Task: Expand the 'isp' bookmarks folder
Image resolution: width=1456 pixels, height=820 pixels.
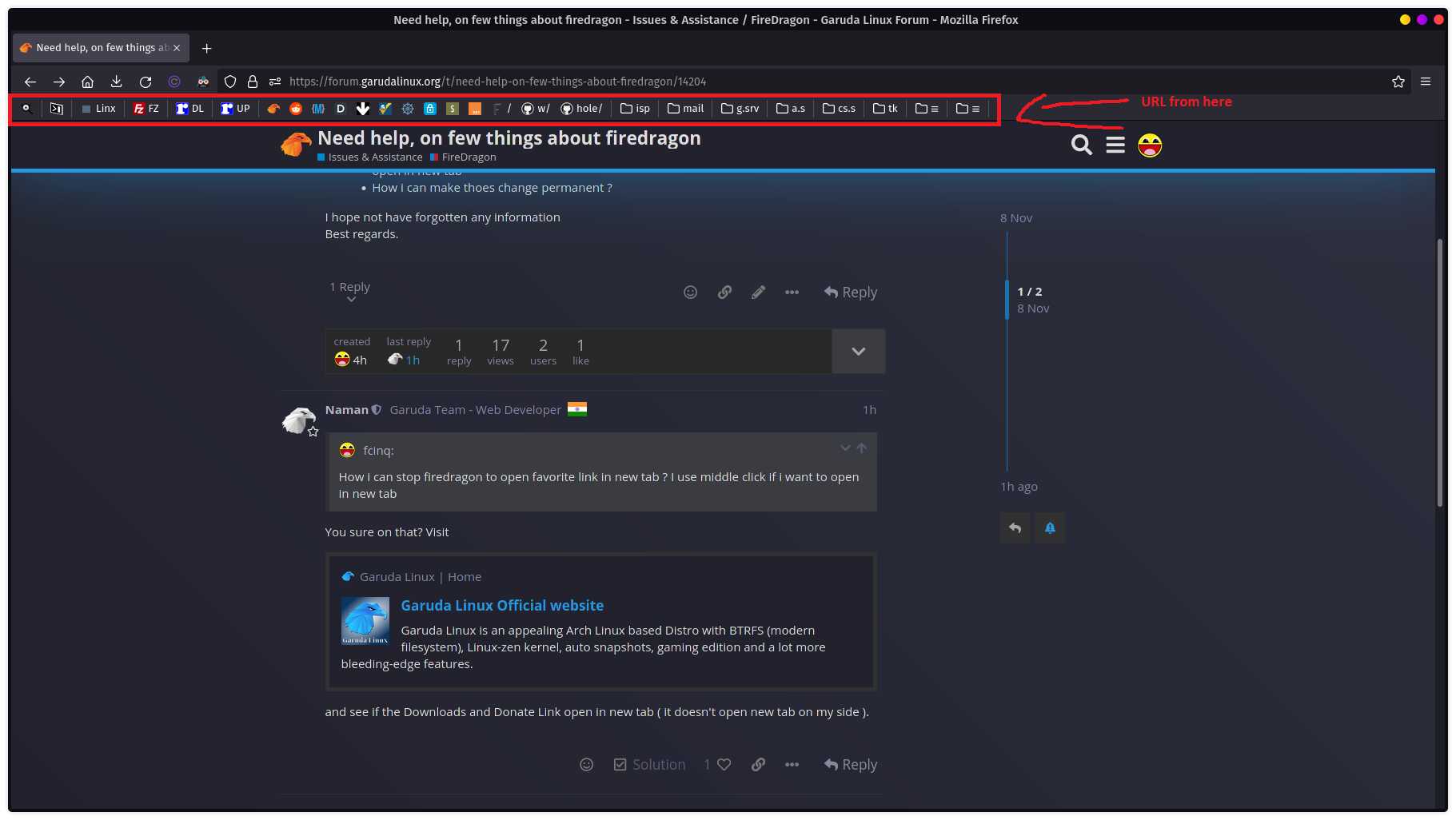Action: pyautogui.click(x=636, y=109)
